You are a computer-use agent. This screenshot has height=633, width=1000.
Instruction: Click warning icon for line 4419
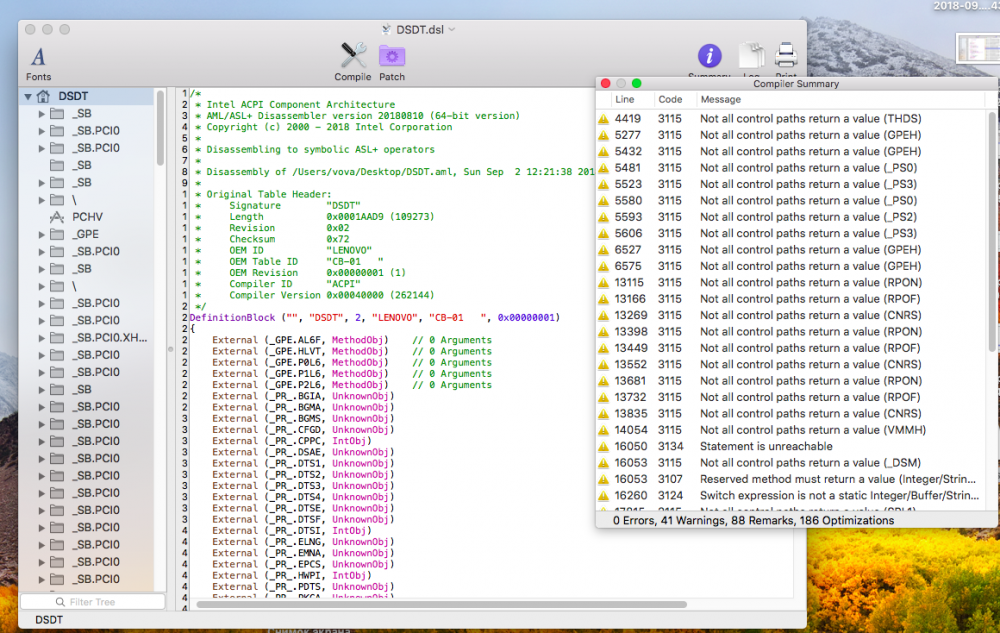(603, 119)
